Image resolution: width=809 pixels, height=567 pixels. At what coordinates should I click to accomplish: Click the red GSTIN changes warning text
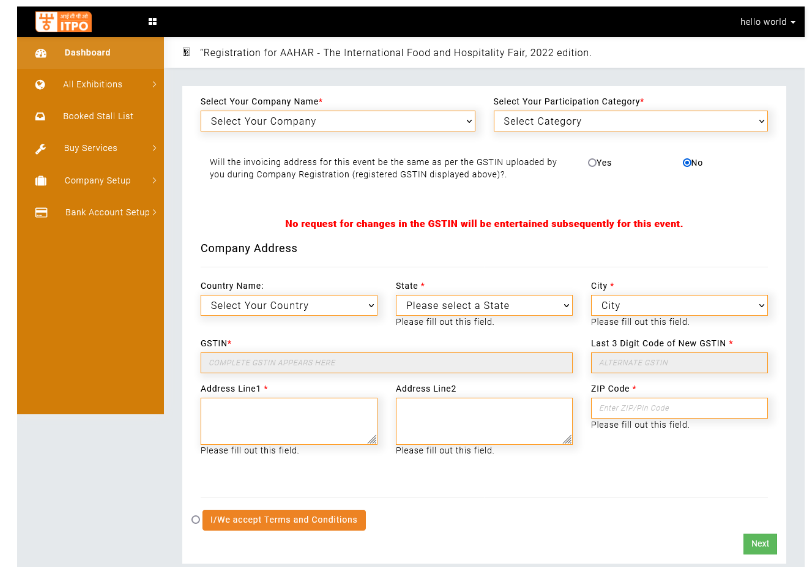coord(484,224)
